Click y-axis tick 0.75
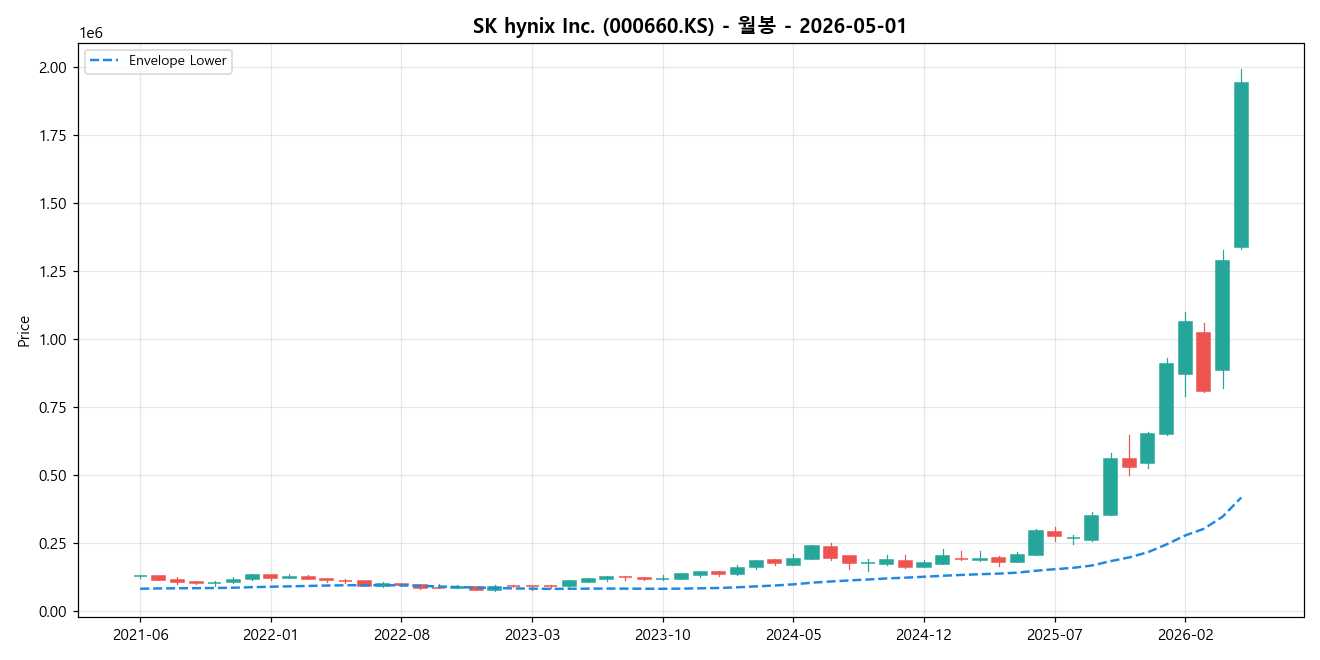The image size is (1320, 660). tap(54, 408)
